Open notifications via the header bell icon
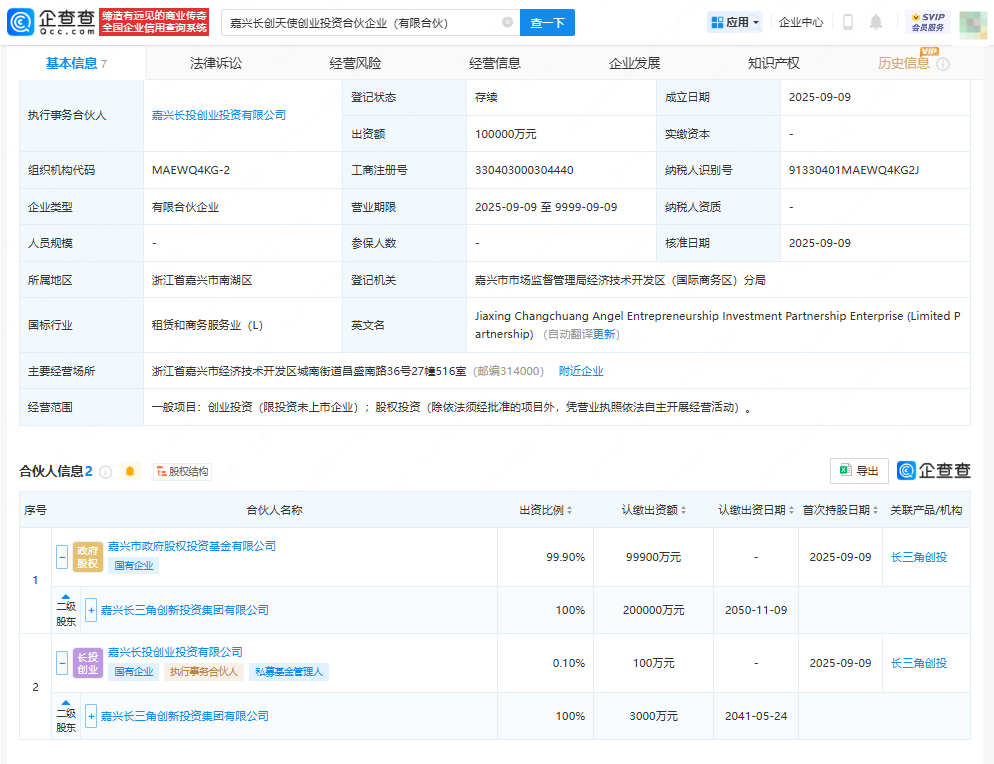Screen dimensions: 994x764 point(876,22)
